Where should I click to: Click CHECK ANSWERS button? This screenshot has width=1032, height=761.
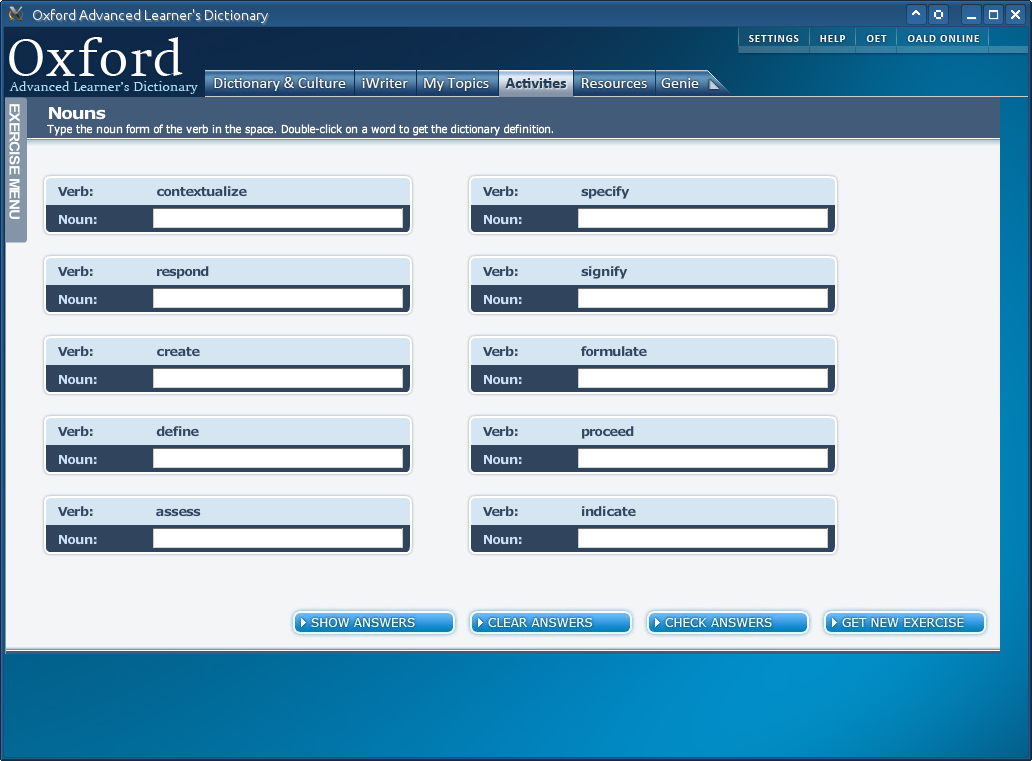[x=728, y=623]
